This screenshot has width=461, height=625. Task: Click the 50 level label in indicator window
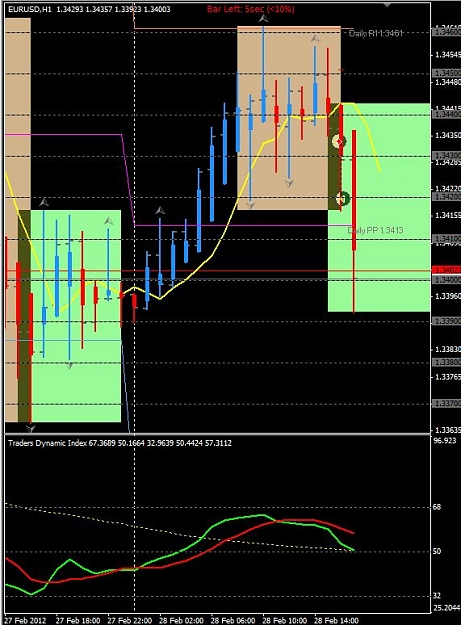coord(437,551)
